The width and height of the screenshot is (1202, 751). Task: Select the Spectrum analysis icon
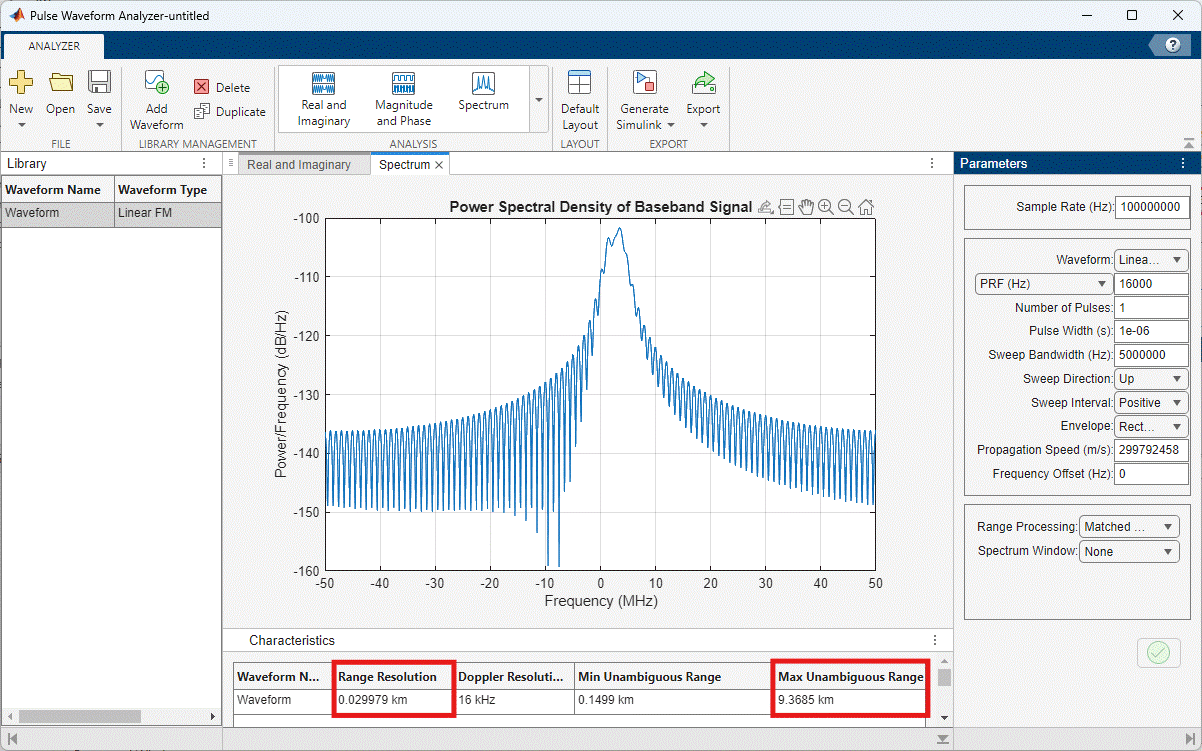coord(483,91)
